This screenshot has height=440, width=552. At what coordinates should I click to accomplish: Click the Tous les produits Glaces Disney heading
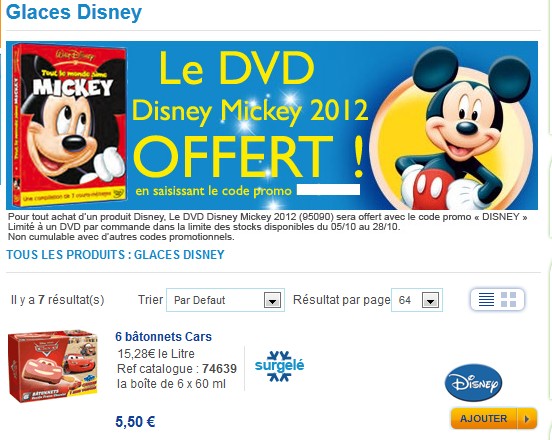(x=115, y=254)
